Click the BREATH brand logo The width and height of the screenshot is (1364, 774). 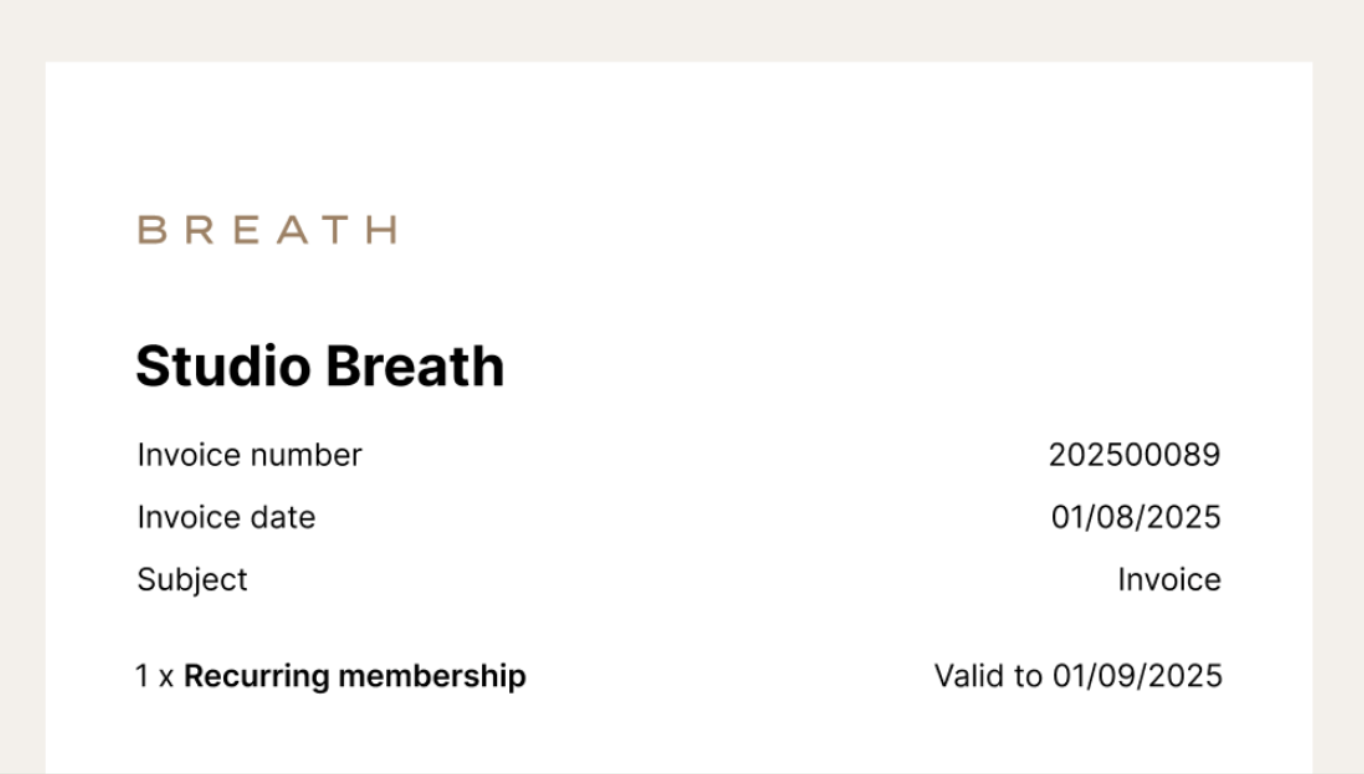point(267,230)
